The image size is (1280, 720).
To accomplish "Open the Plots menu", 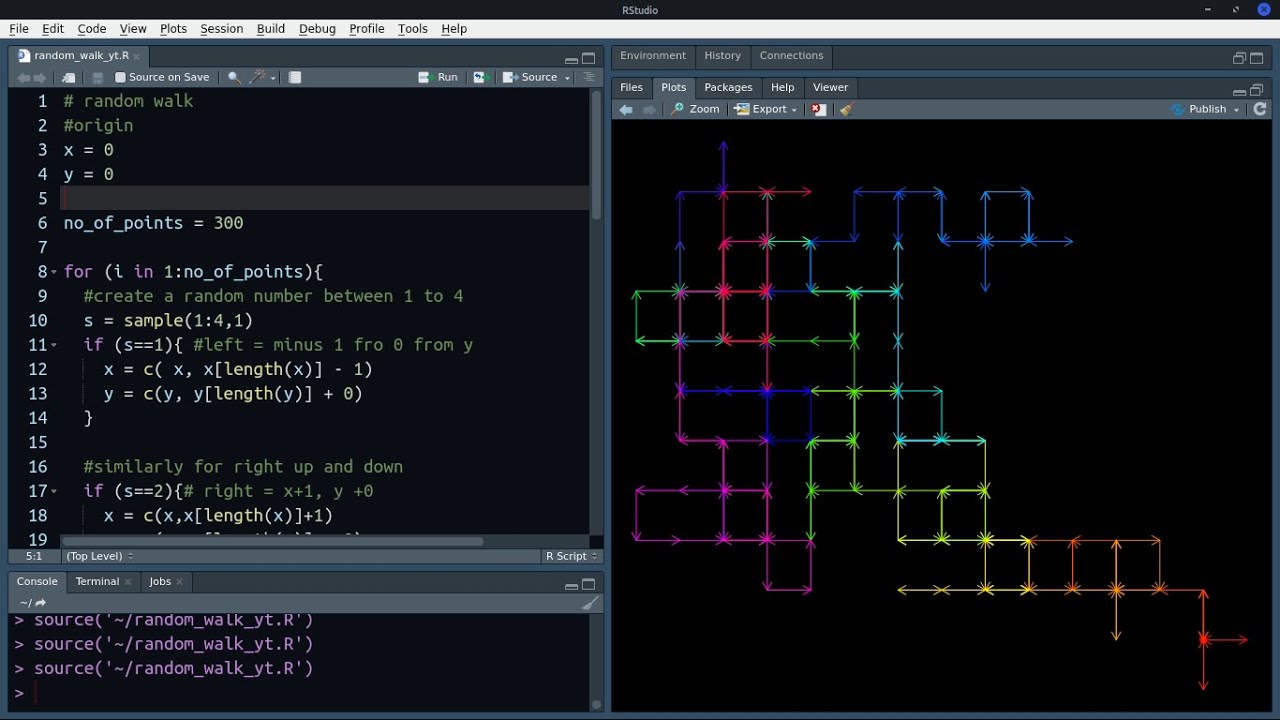I will click(x=173, y=29).
